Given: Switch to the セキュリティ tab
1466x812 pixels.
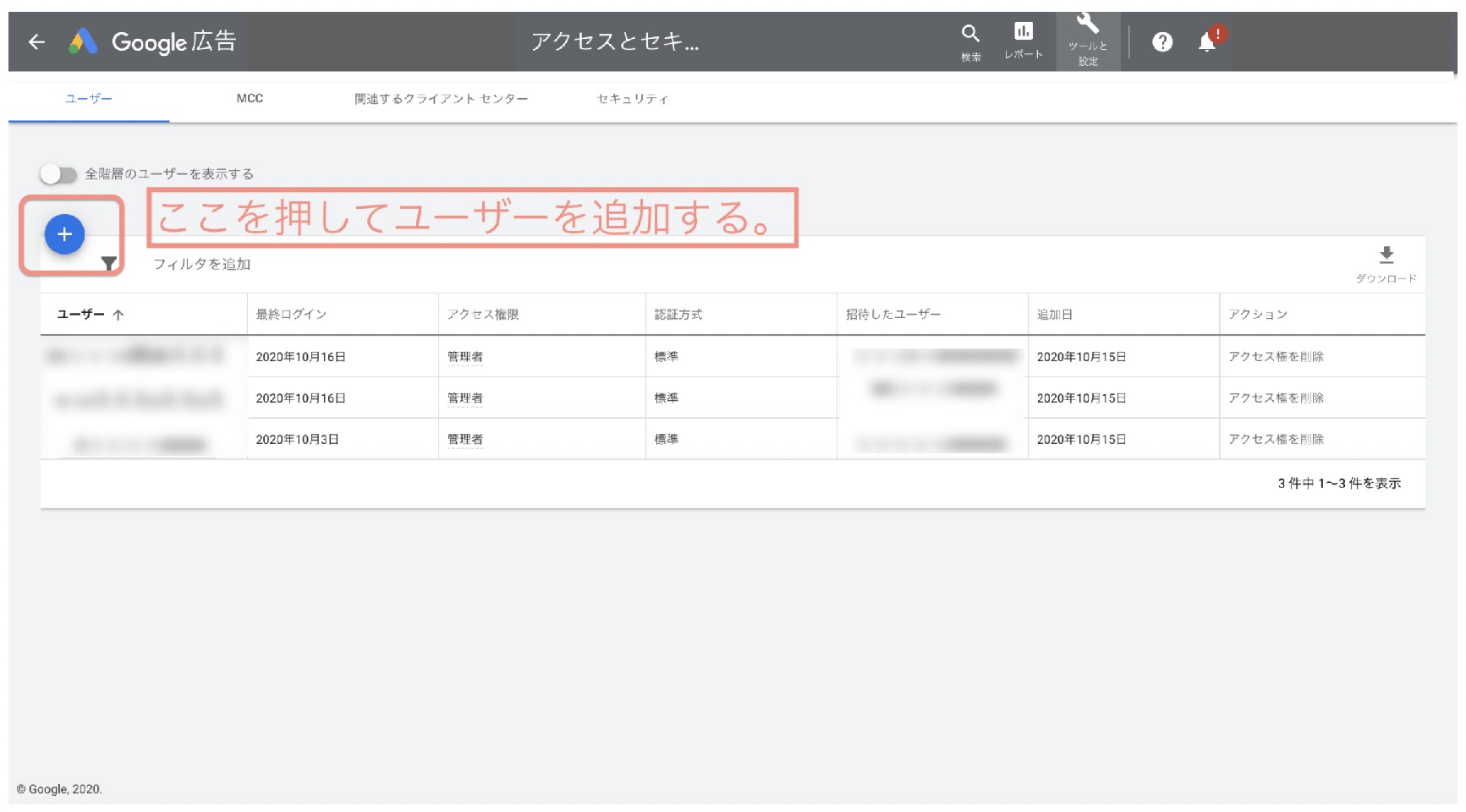Looking at the screenshot, I should coord(632,99).
